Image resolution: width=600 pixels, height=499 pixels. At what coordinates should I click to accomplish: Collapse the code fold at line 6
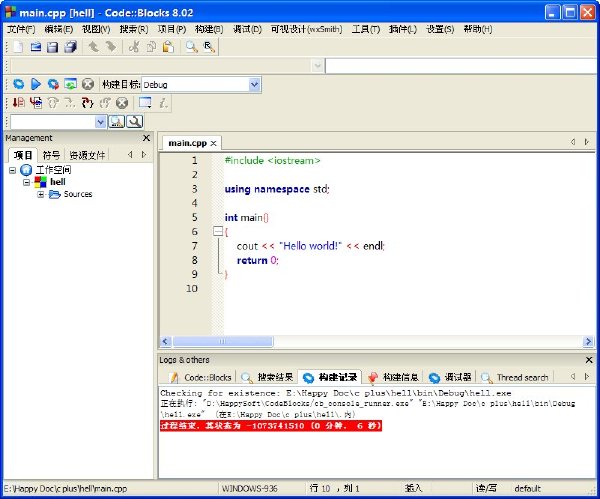click(x=218, y=231)
